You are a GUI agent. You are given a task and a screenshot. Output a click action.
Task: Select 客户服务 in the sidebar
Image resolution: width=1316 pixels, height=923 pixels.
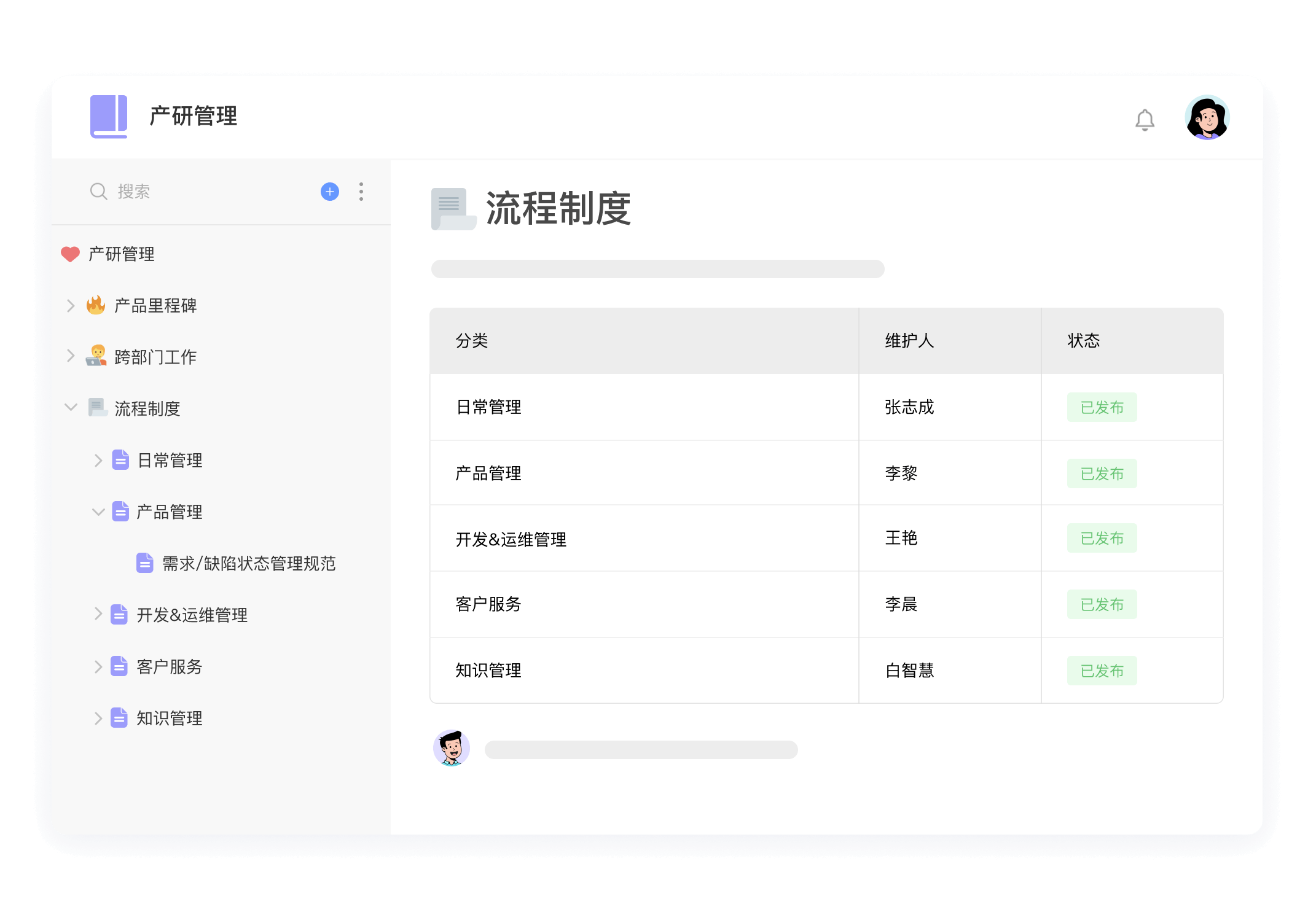point(170,666)
